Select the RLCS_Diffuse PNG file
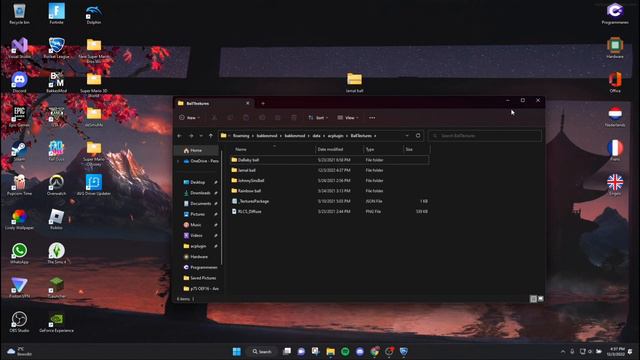 (329, 211)
